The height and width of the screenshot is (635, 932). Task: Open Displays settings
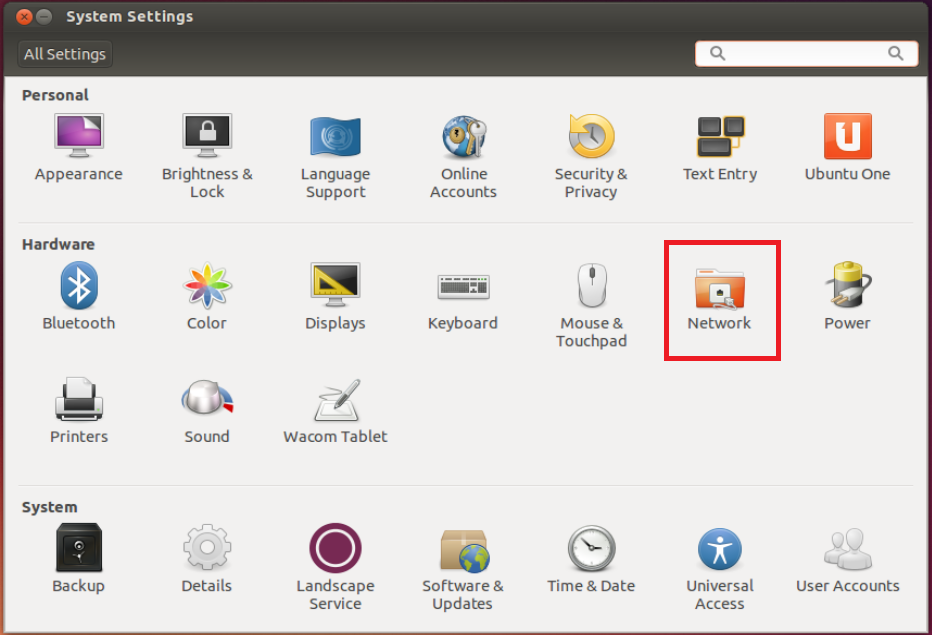click(335, 296)
